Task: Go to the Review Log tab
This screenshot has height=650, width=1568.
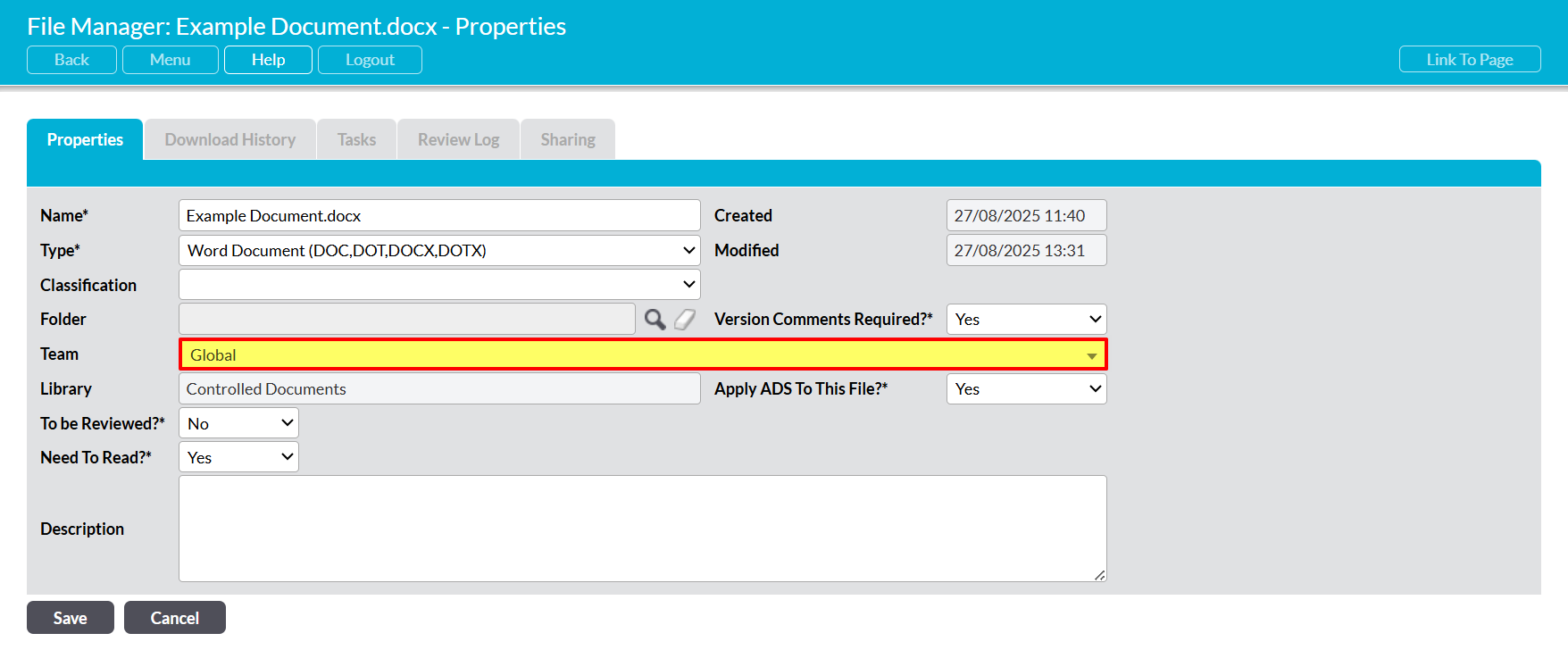Action: pyautogui.click(x=458, y=140)
